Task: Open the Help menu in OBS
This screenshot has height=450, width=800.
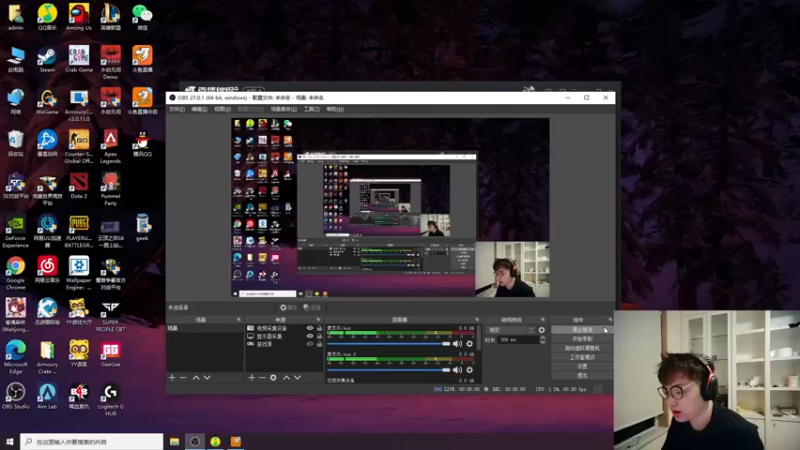Action: pos(335,109)
